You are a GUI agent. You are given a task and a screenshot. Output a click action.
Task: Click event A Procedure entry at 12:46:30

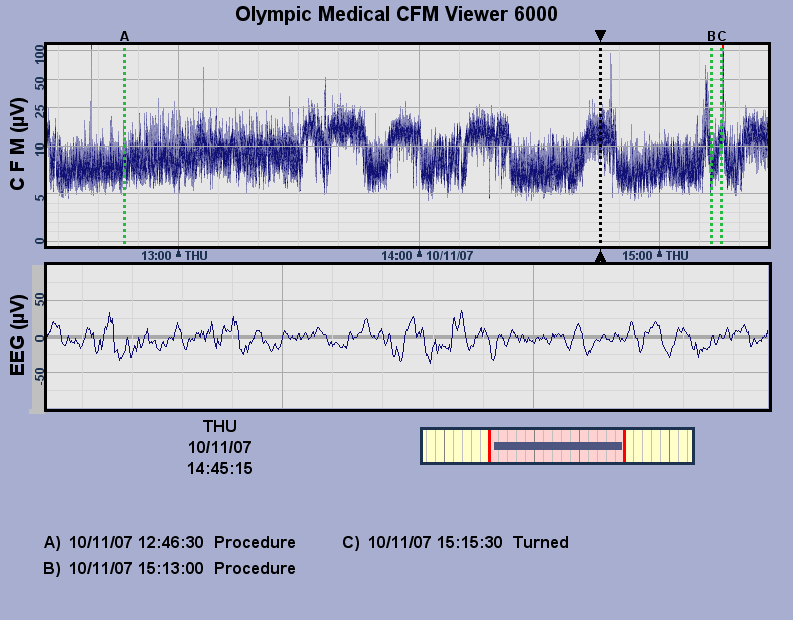click(169, 542)
